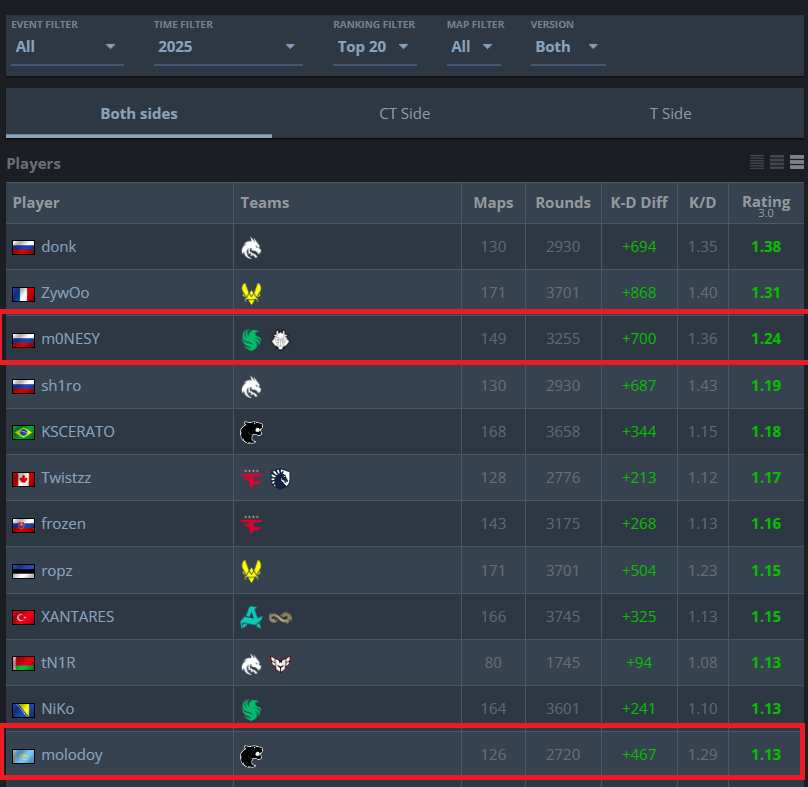Open the Version Both dropdown
The width and height of the screenshot is (808, 787).
(568, 47)
